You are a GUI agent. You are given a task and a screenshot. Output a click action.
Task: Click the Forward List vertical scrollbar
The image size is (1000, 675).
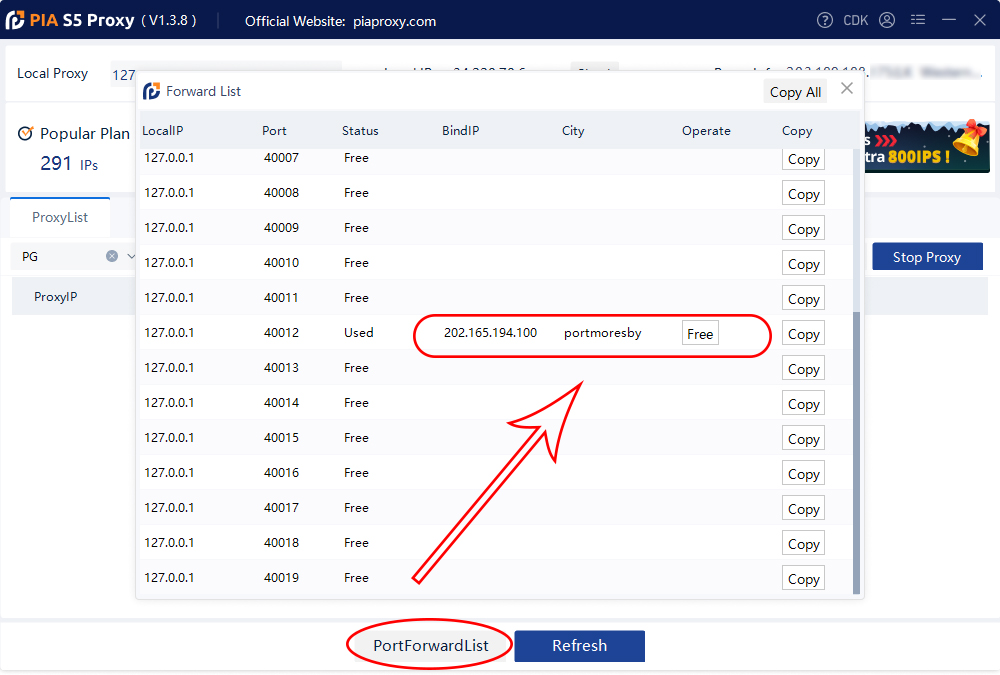click(857, 453)
